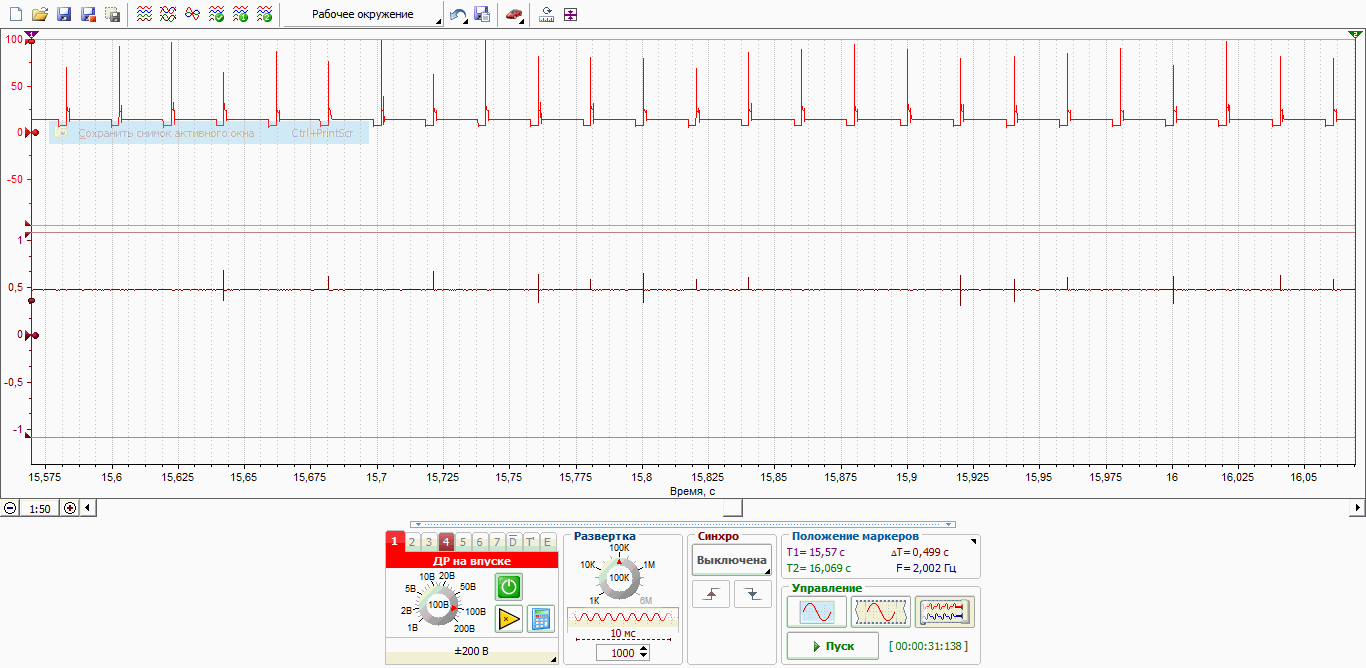Switch to channel tab 4

tap(446, 542)
